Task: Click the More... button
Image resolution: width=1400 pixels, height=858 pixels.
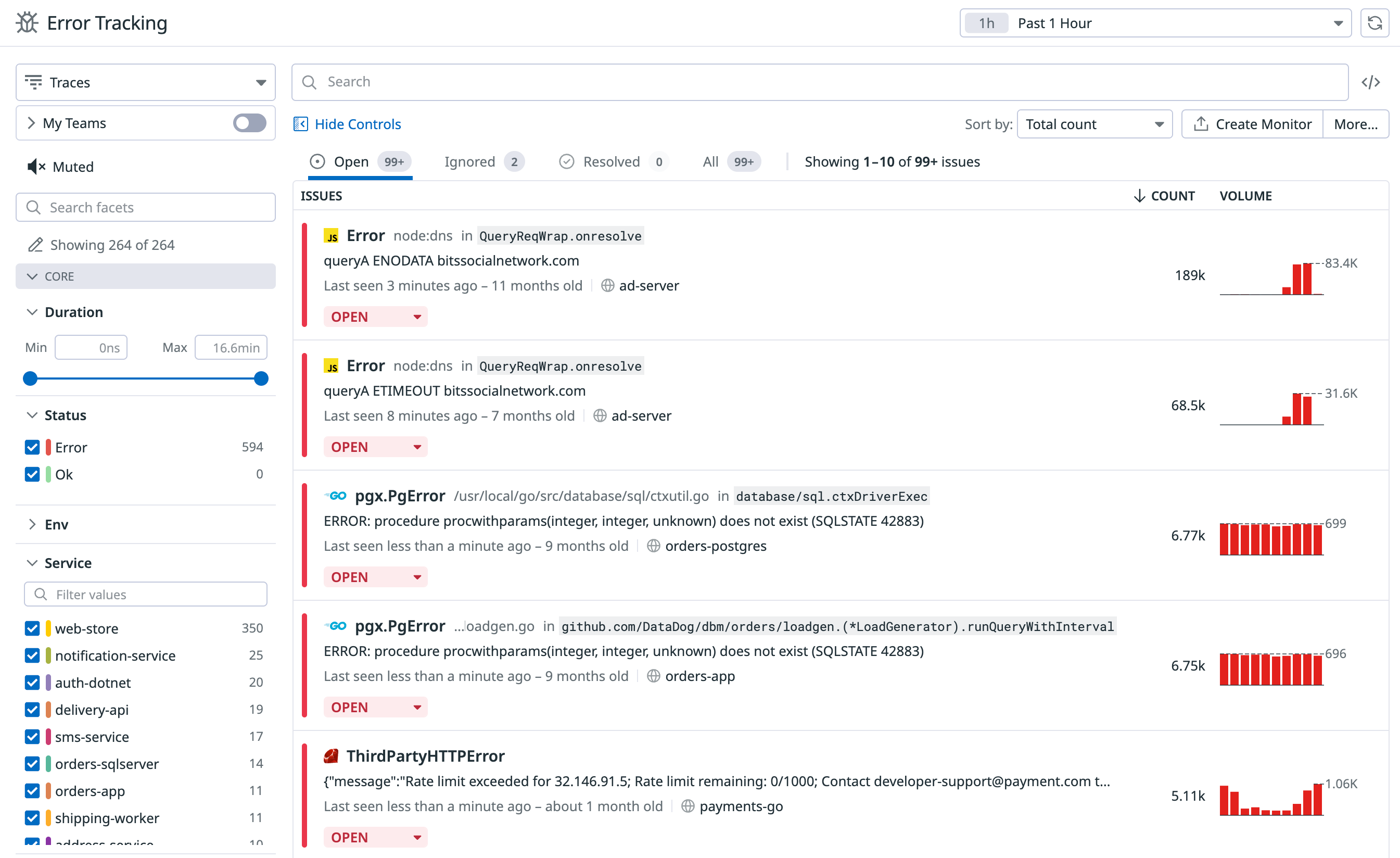Action: (1355, 124)
